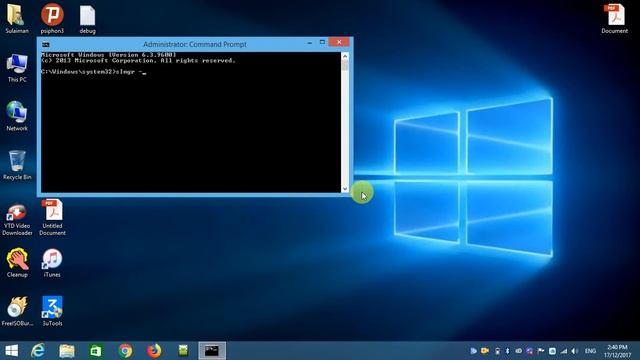Click the Action Center flag icon
This screenshot has height=360, width=640.
coord(541,351)
